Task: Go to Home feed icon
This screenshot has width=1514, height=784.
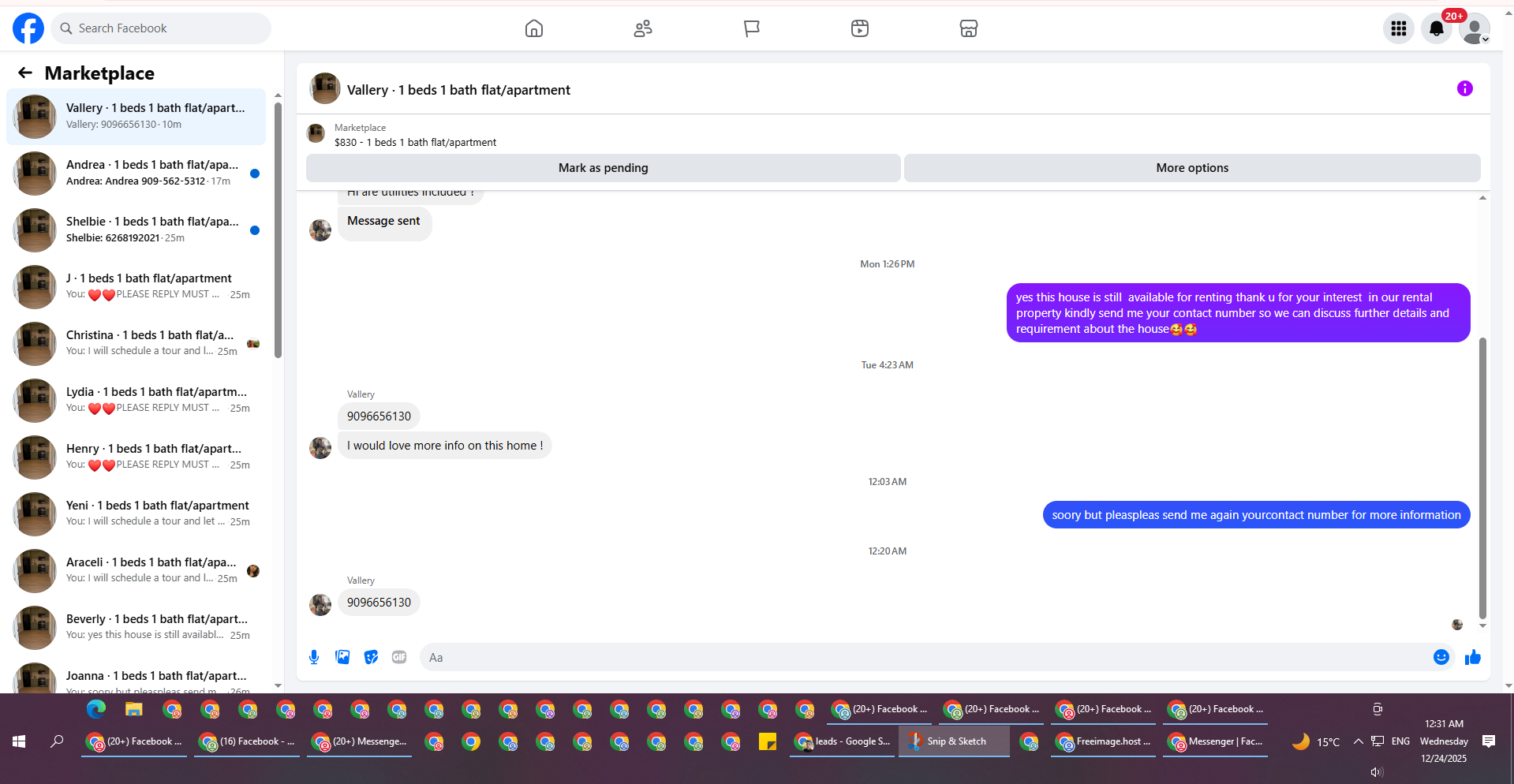Action: [534, 28]
